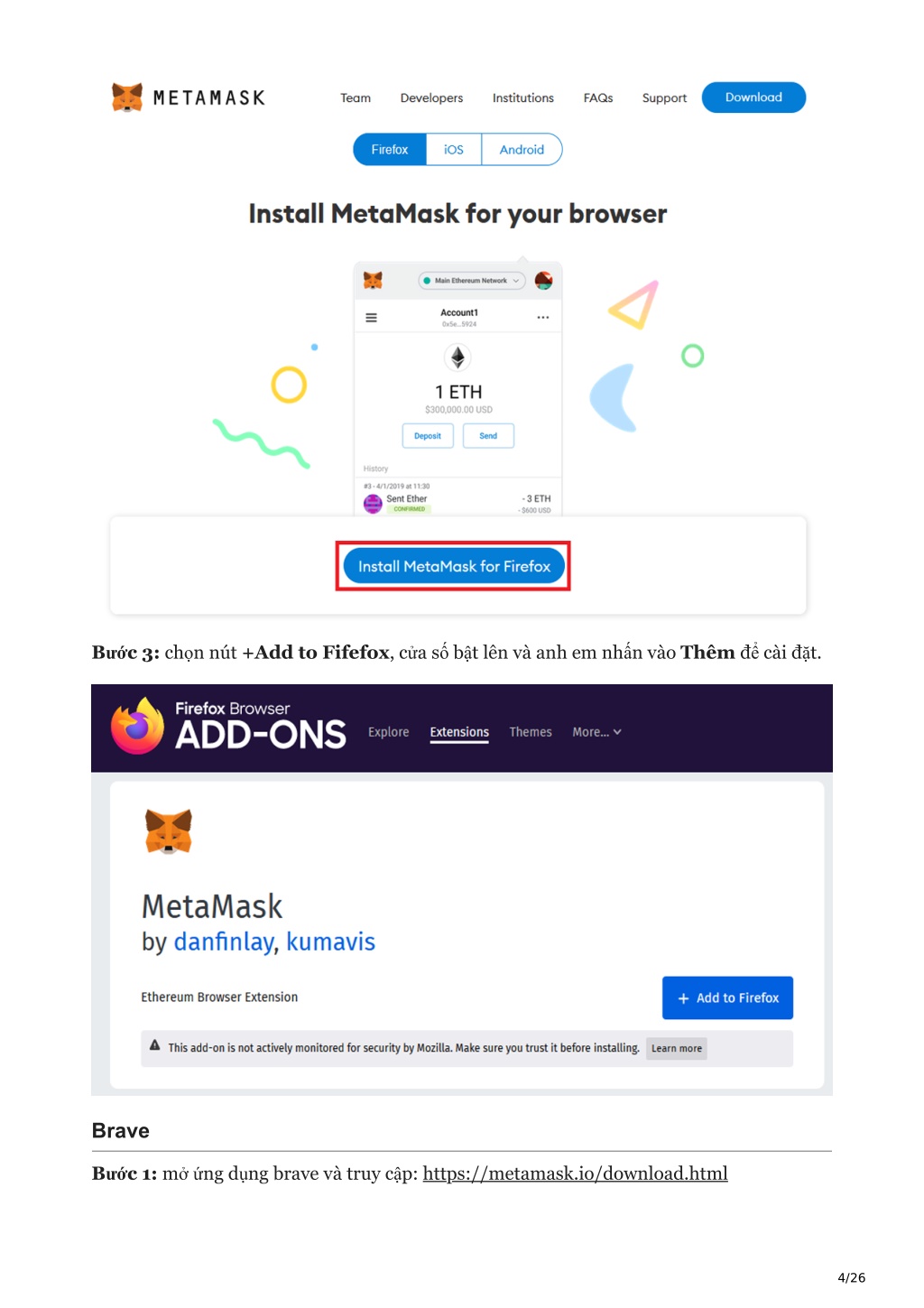Open the metamask.io download link
This screenshot has width=924, height=1308.
click(575, 1173)
